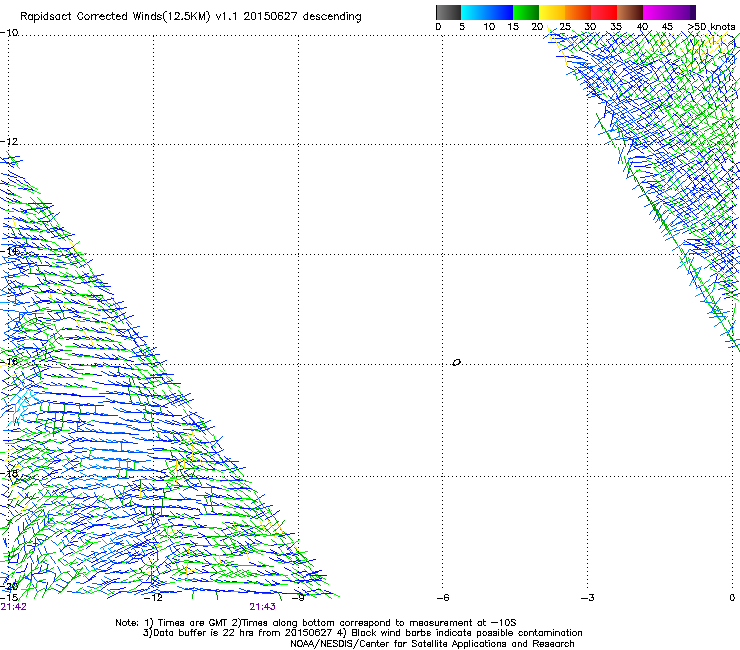Click the '40' label under color bar

coord(642,26)
